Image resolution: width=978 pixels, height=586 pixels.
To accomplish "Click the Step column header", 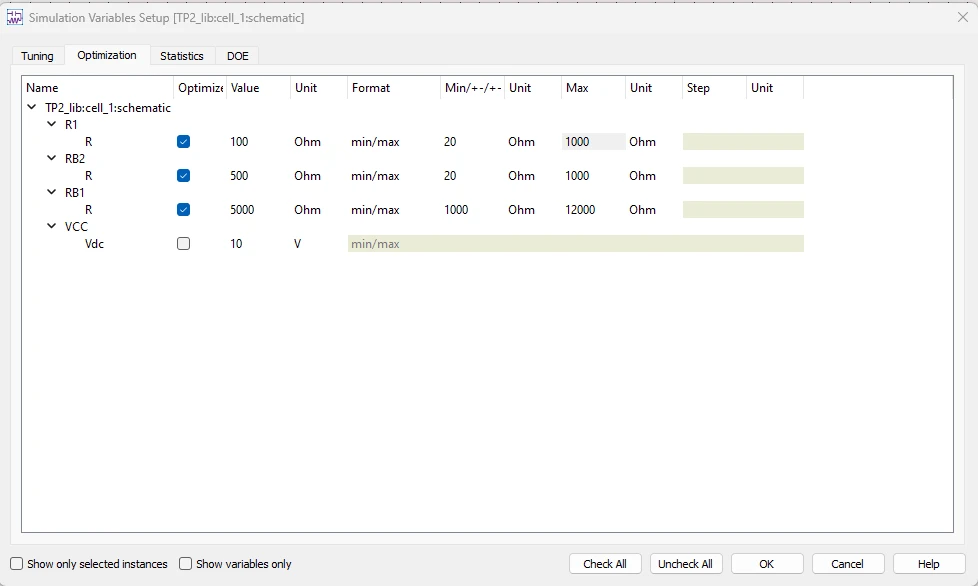I will point(714,88).
